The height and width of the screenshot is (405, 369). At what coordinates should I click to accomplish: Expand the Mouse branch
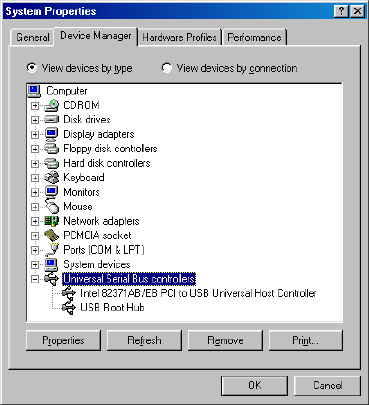35,207
